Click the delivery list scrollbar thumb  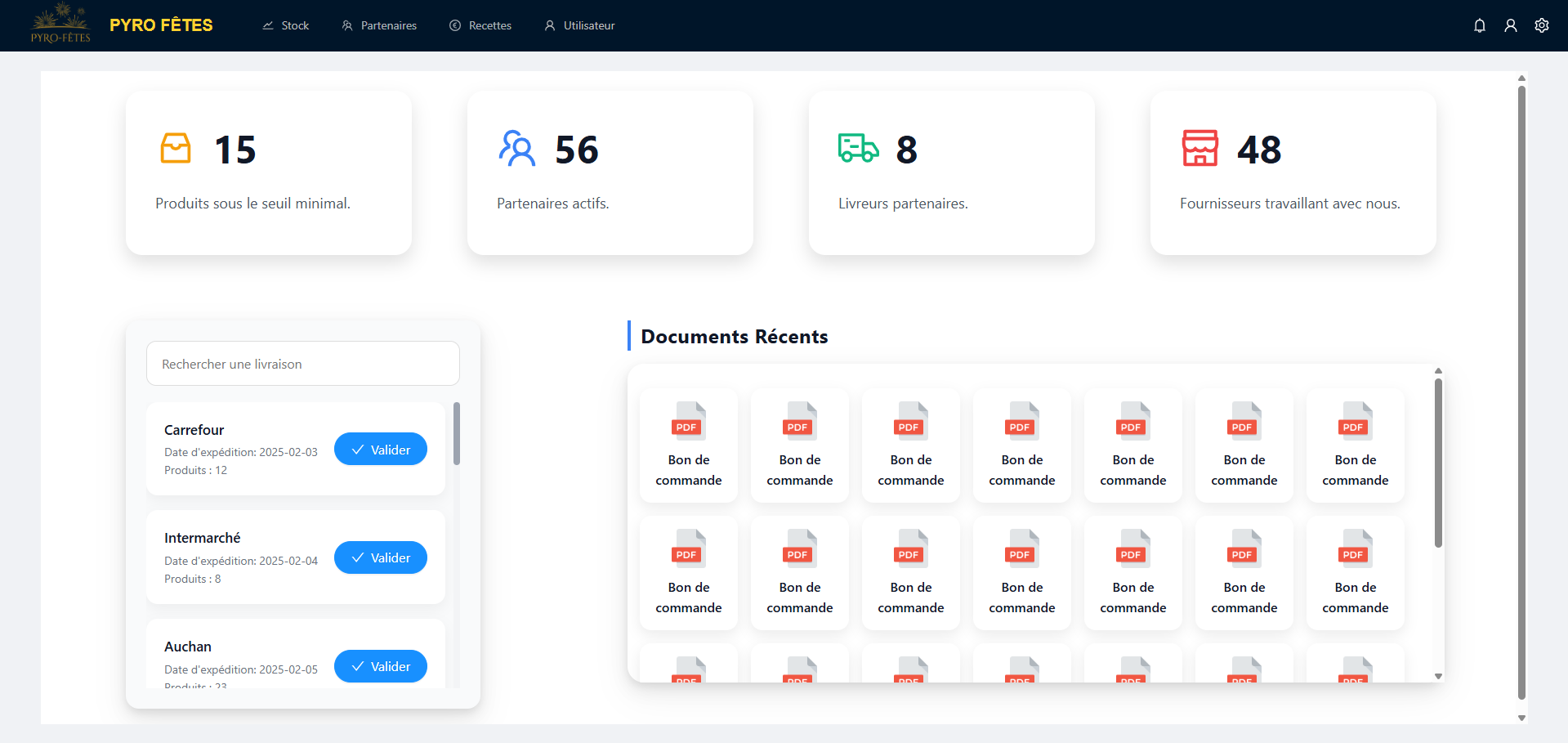(457, 433)
